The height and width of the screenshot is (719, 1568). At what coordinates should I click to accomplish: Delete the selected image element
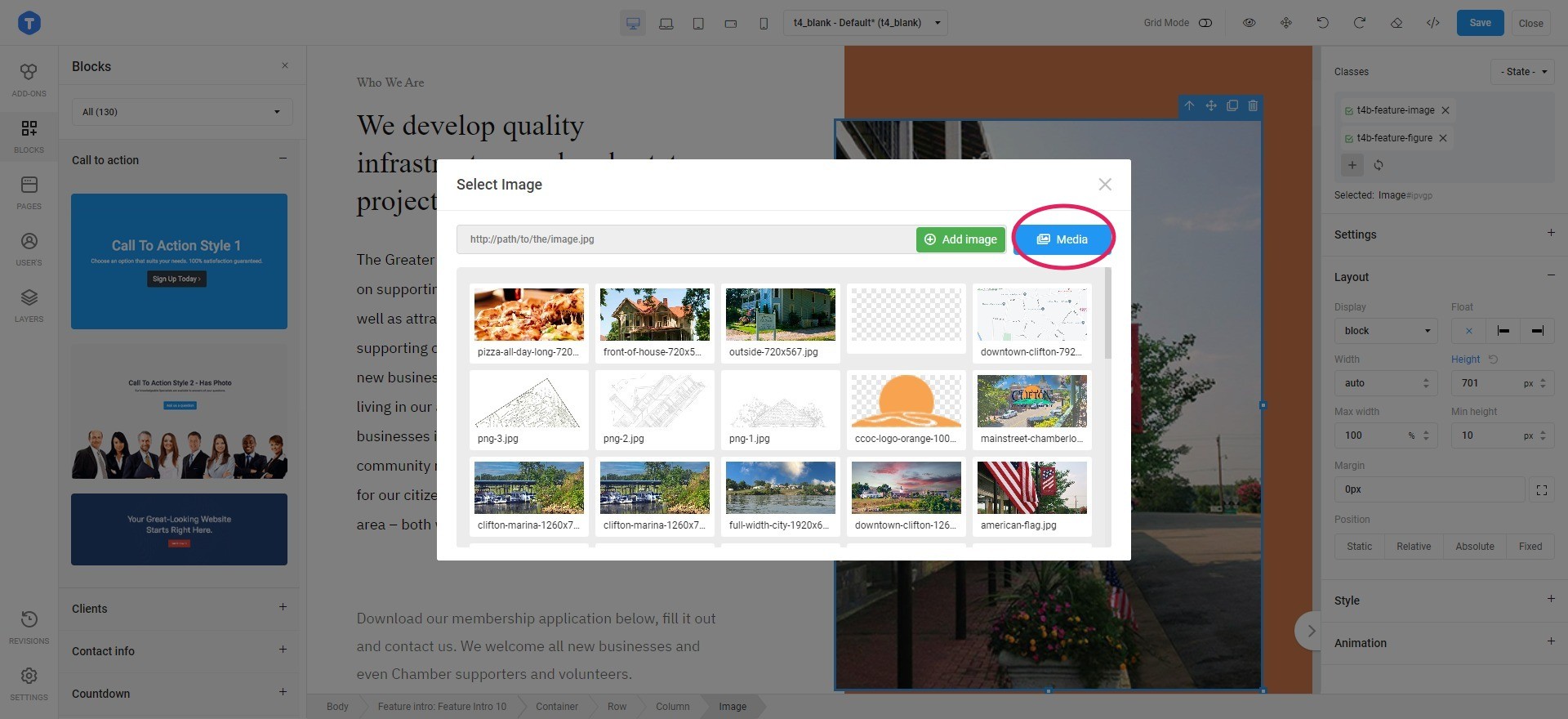1253,105
